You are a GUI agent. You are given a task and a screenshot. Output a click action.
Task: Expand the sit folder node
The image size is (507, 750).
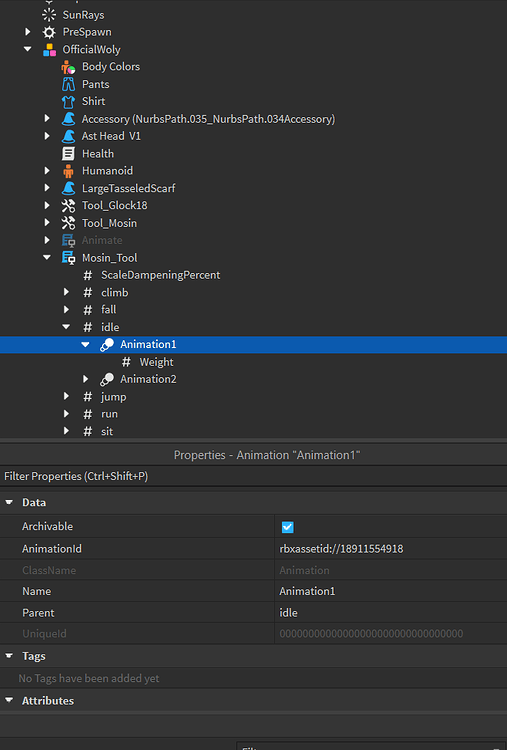pyautogui.click(x=66, y=431)
